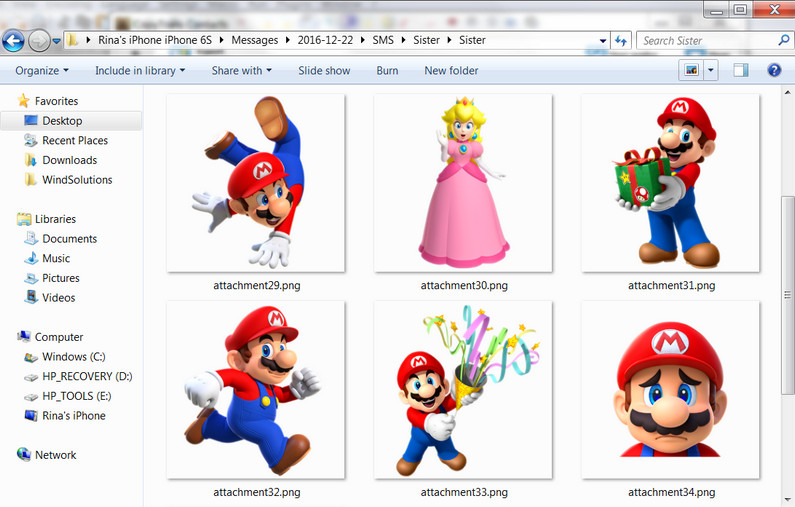This screenshot has width=795, height=507.
Task: Start the Slide show
Action: coord(324,70)
